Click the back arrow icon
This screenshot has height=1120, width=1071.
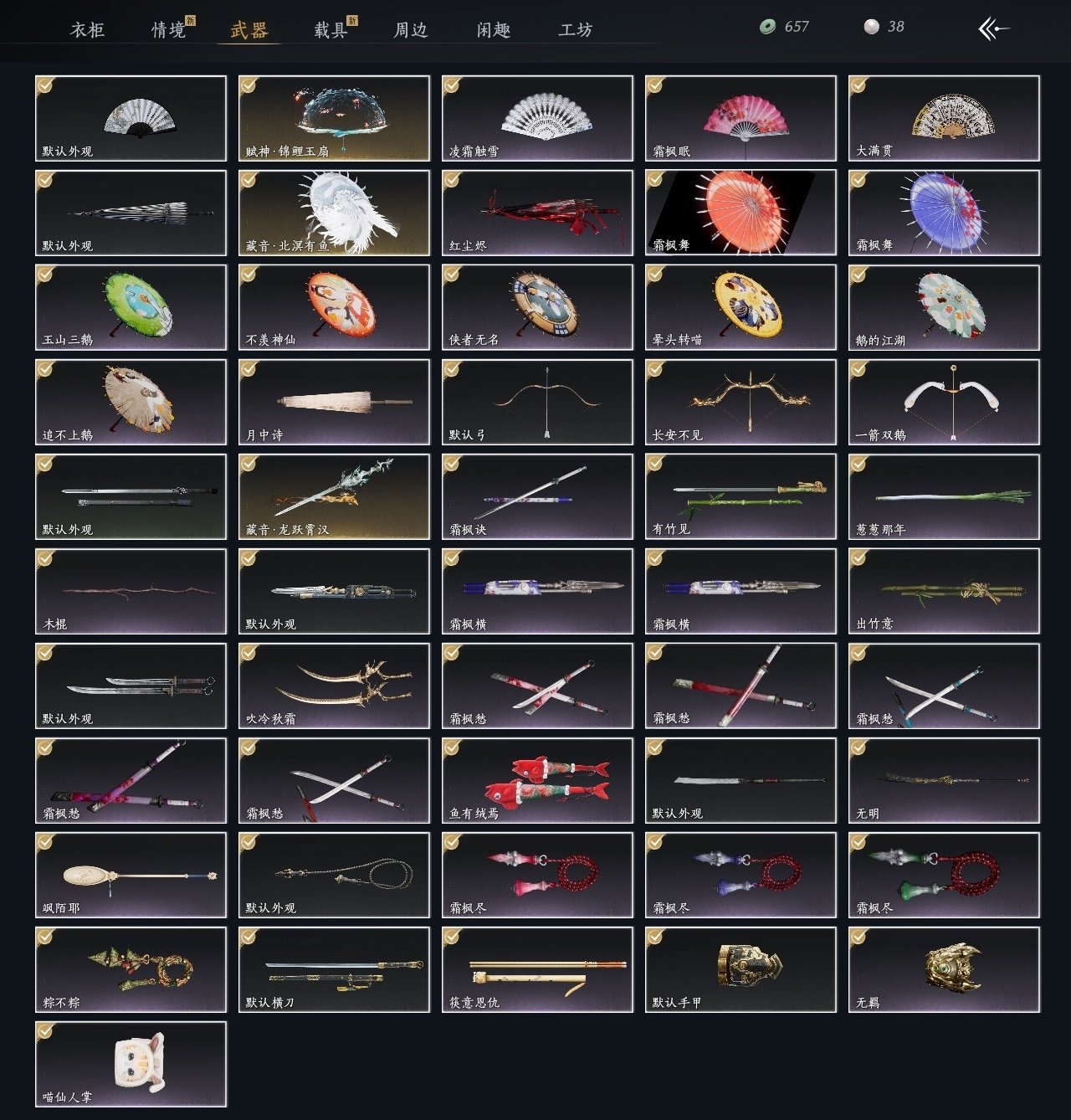click(x=993, y=29)
